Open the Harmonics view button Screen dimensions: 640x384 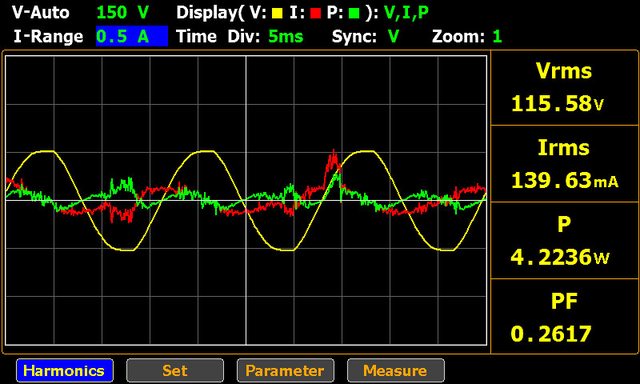(x=65, y=370)
